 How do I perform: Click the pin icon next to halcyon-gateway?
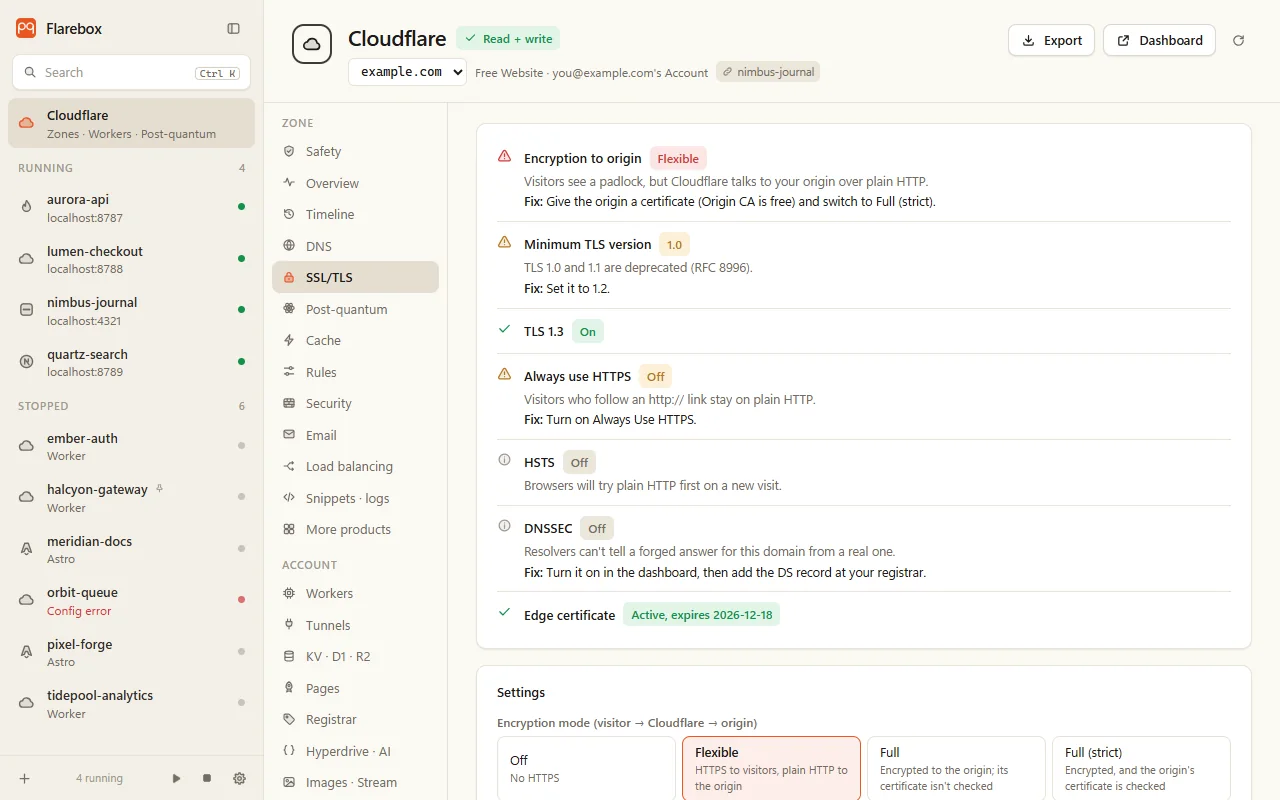[x=160, y=489]
